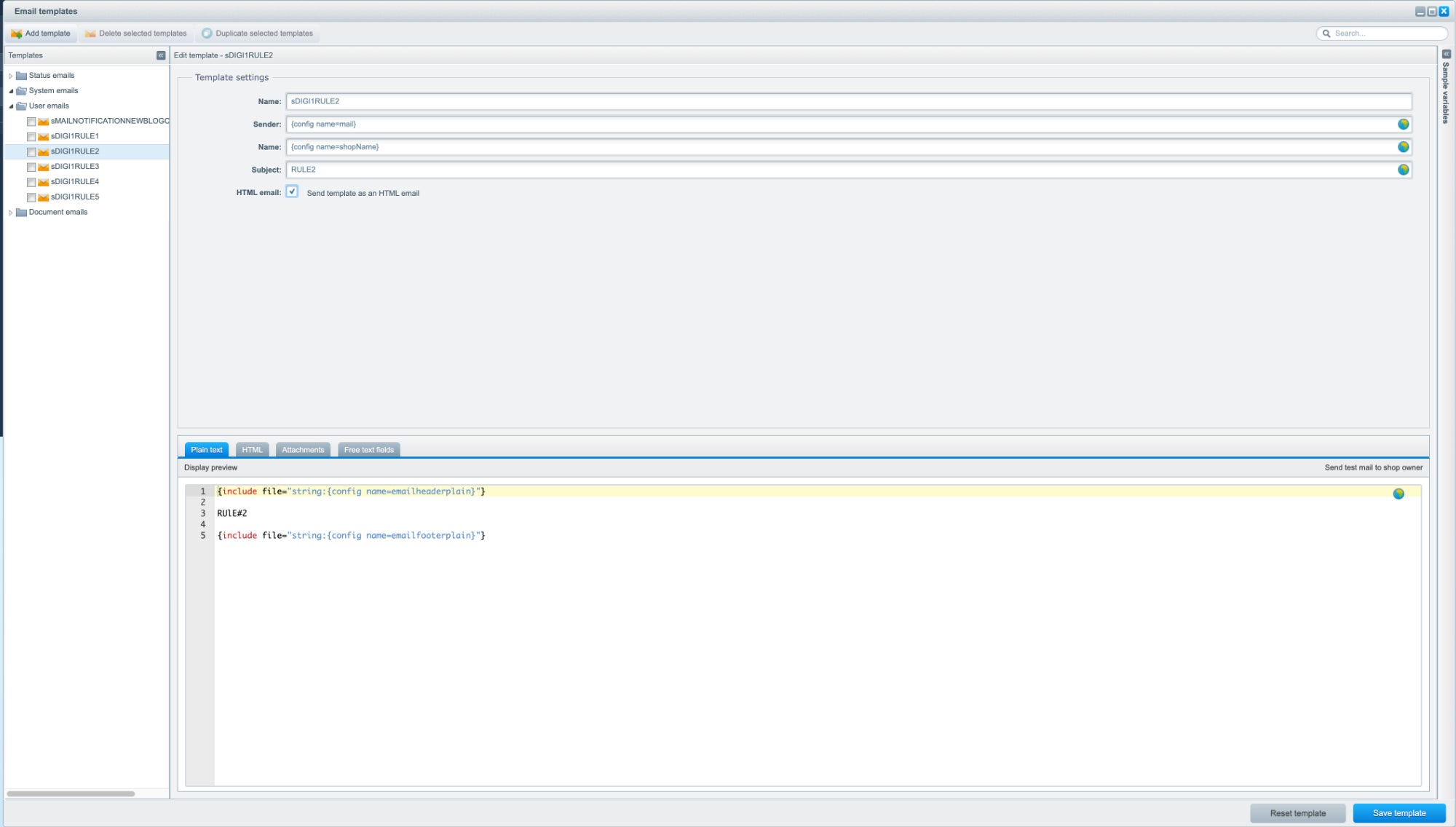This screenshot has width=1456, height=827.
Task: Click the sDIGI1RULE5 envelope icon
Action: (43, 197)
